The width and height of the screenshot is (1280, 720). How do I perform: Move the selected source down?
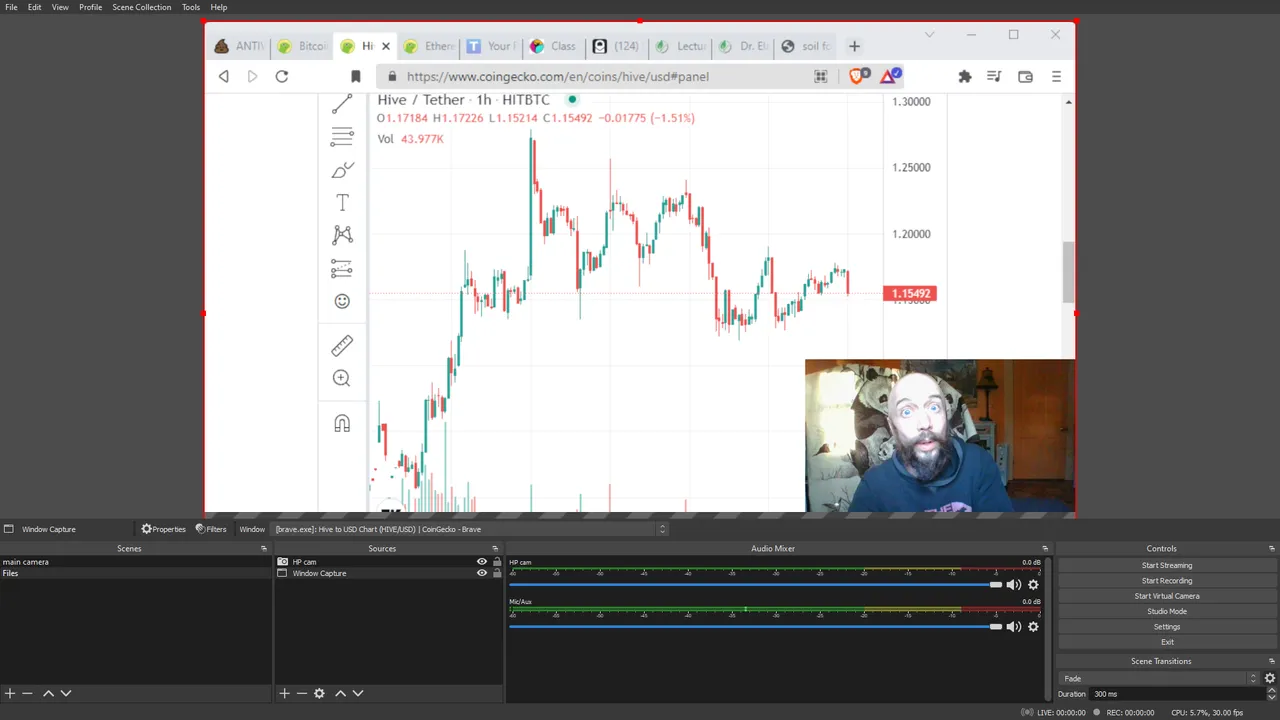click(x=358, y=693)
